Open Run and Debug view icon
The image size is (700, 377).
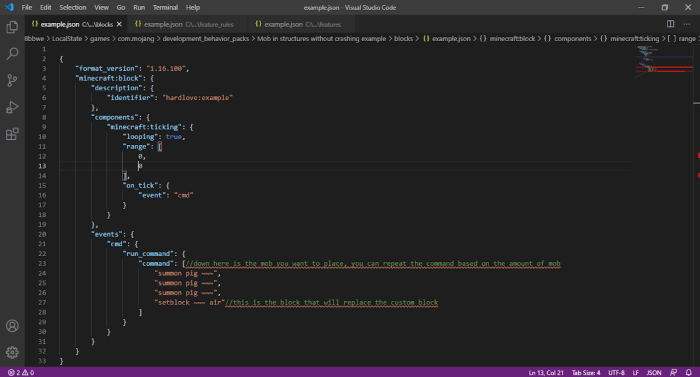[x=12, y=107]
